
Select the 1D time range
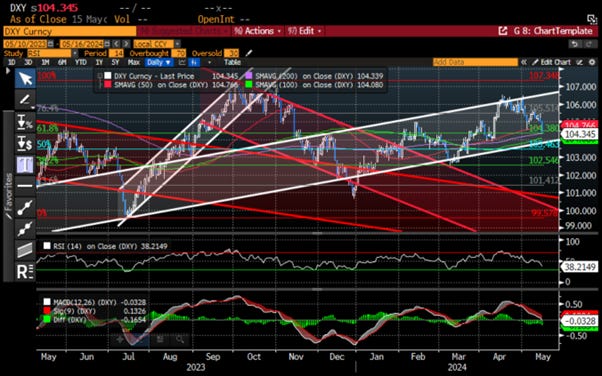coord(12,62)
